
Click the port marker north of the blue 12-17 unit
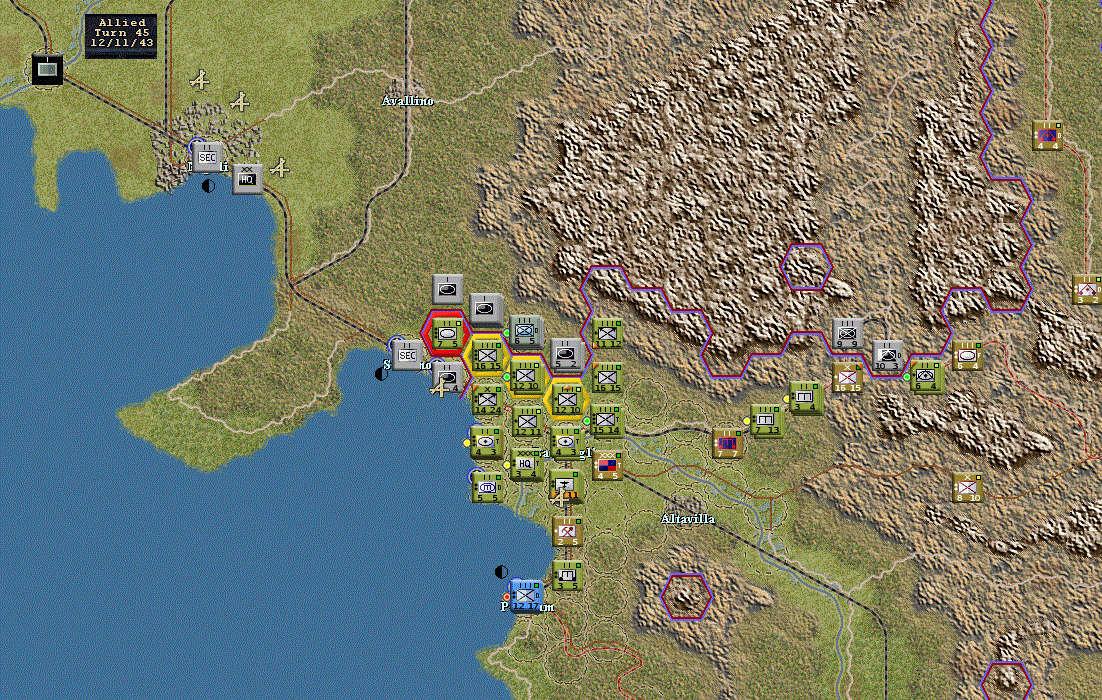pos(501,571)
